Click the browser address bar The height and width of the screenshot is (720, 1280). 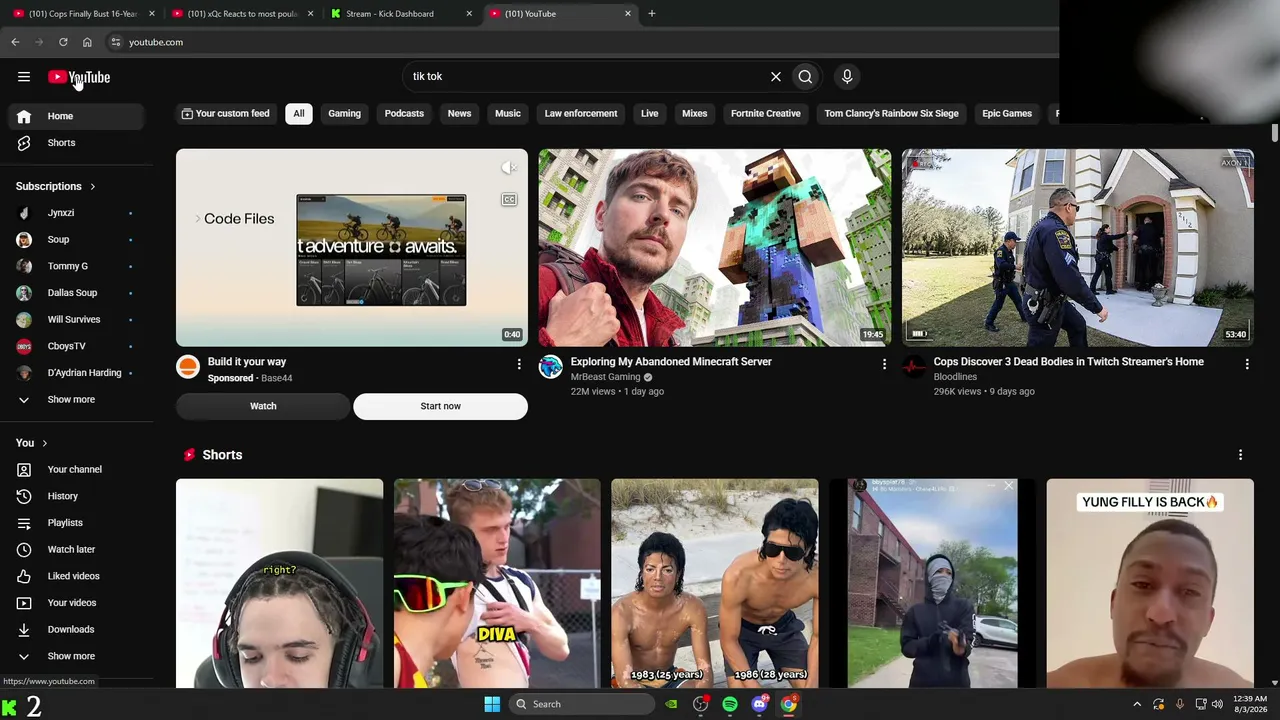coord(580,42)
